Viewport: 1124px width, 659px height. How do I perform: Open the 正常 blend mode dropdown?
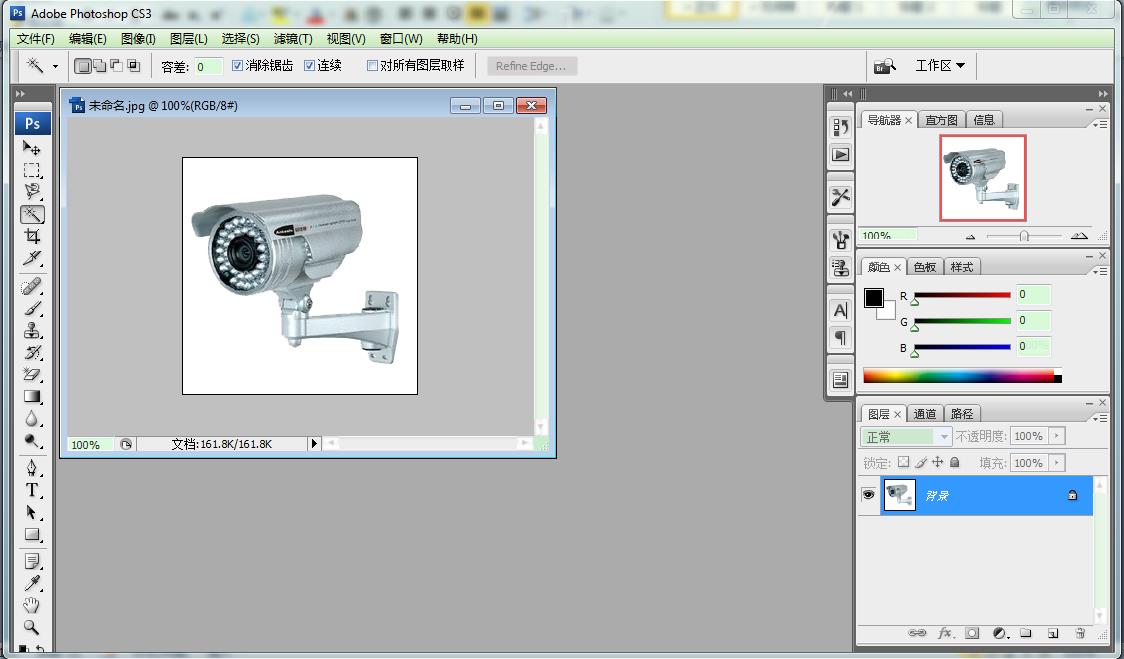[906, 437]
